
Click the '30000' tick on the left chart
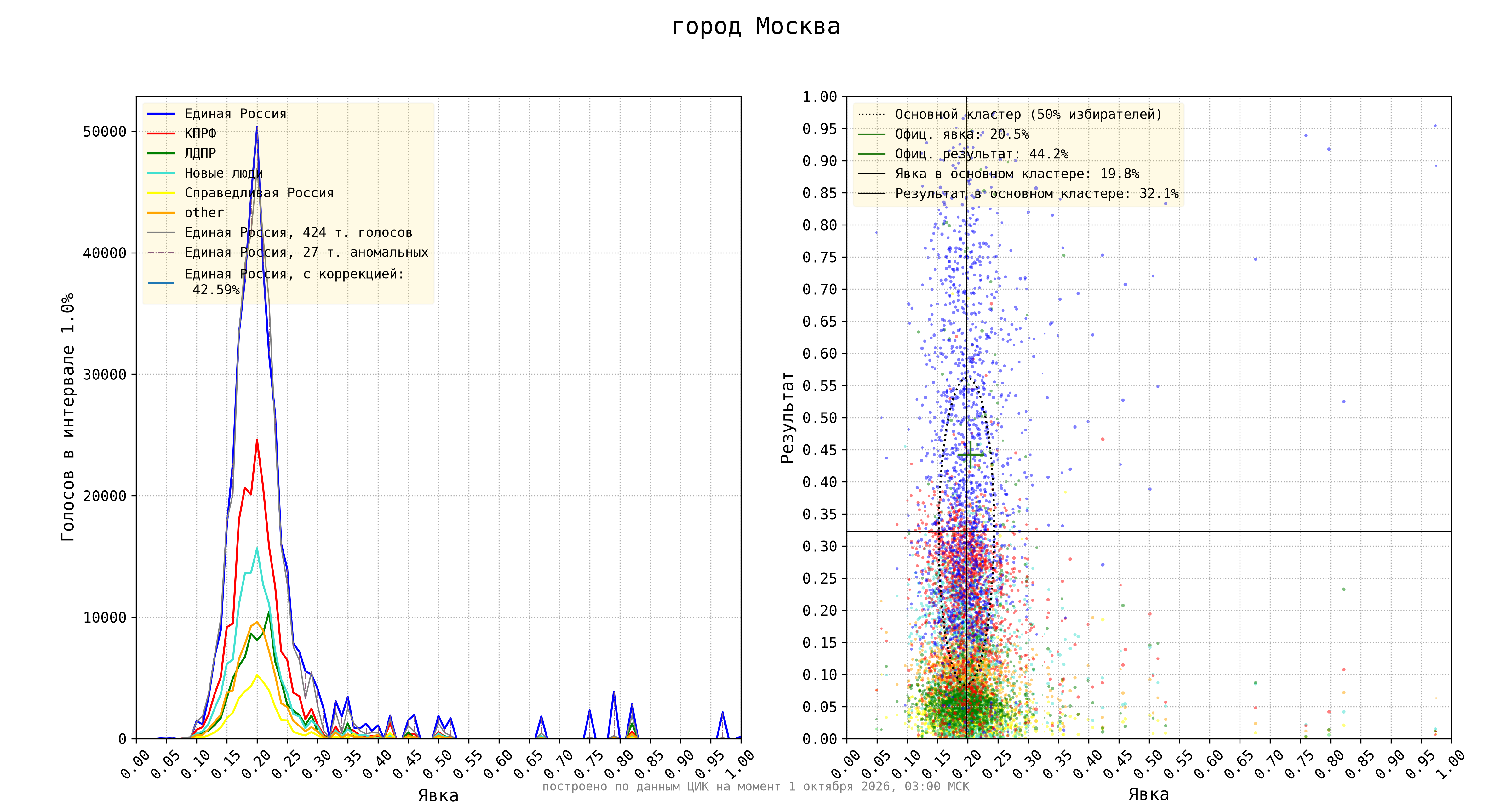(x=105, y=374)
